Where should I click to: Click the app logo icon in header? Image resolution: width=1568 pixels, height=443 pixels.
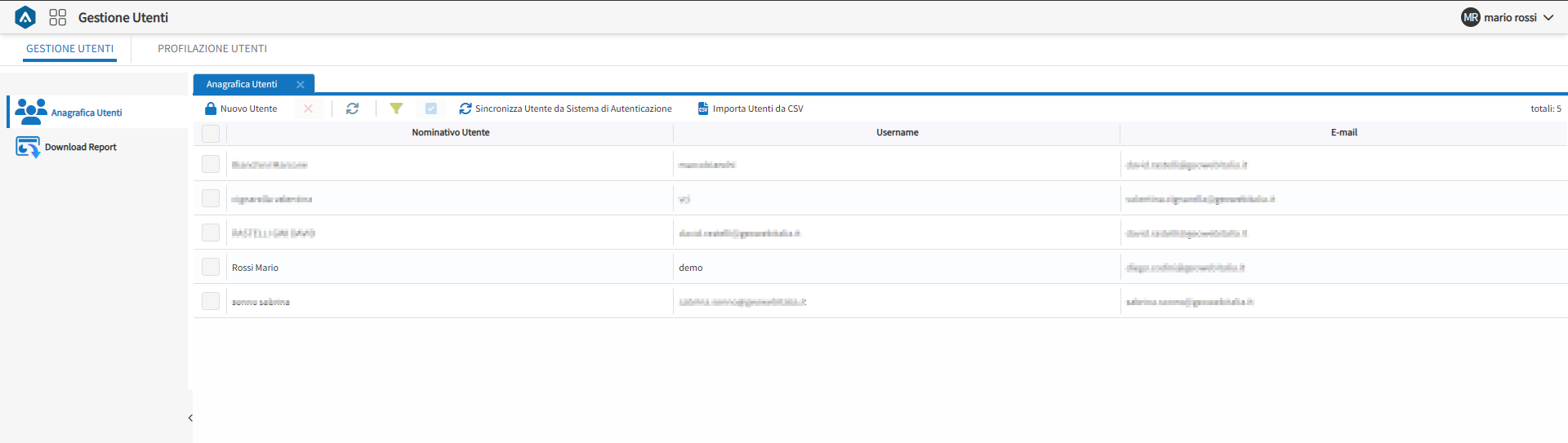(25, 17)
